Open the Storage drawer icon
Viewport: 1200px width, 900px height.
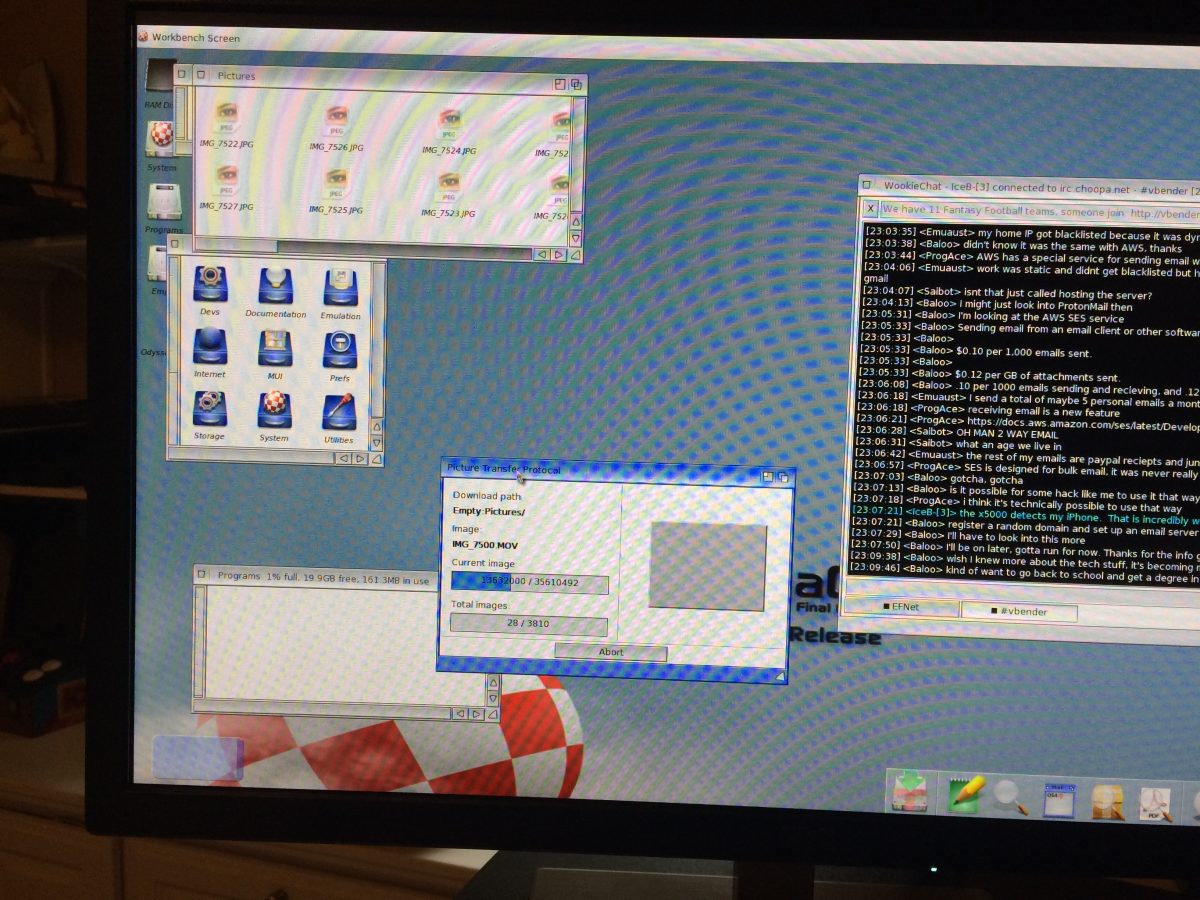(209, 414)
